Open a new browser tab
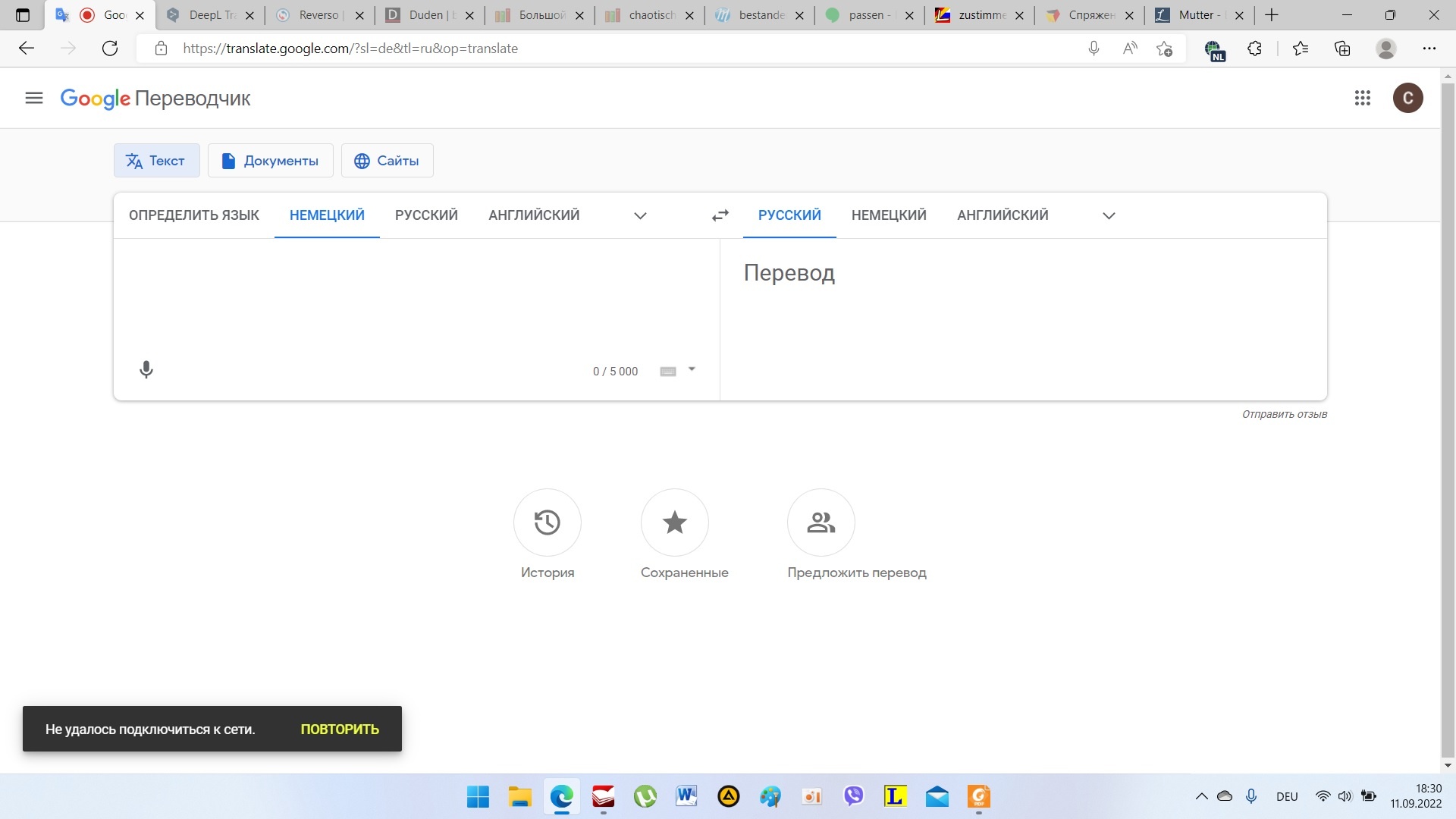Screen dimensions: 1456x819 coord(1272,15)
